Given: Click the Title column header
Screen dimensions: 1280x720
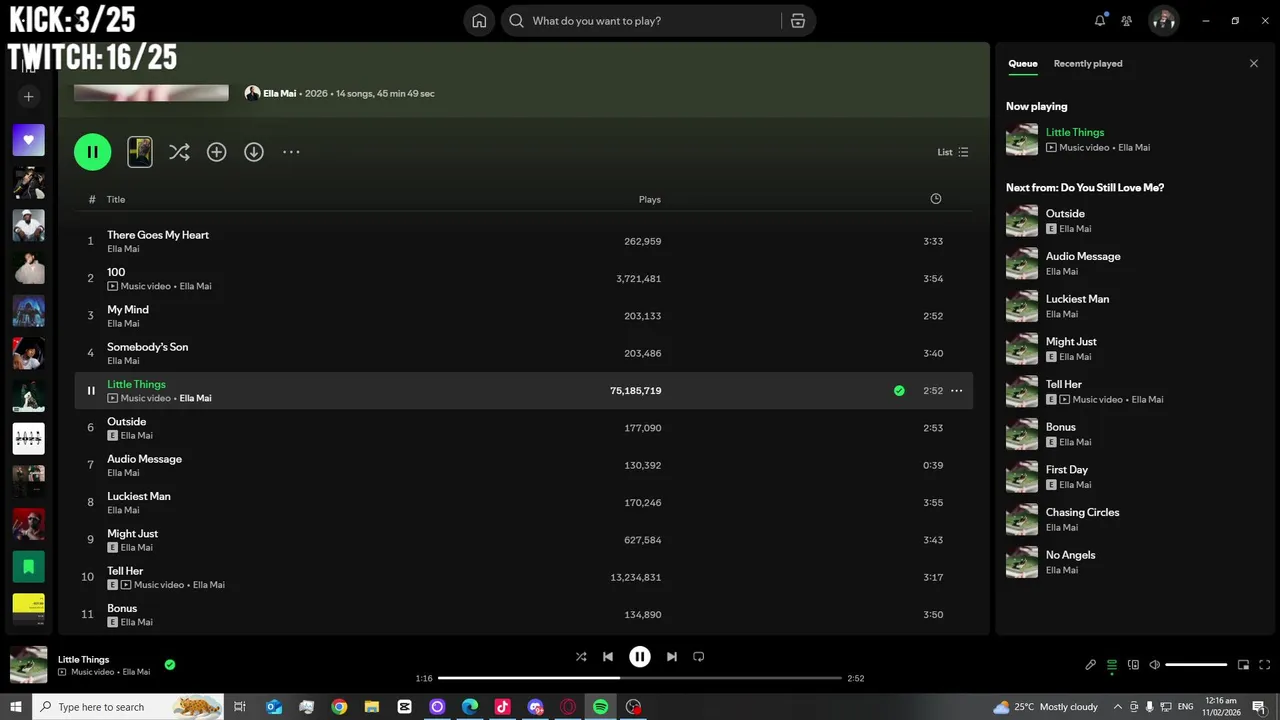Looking at the screenshot, I should tap(116, 199).
